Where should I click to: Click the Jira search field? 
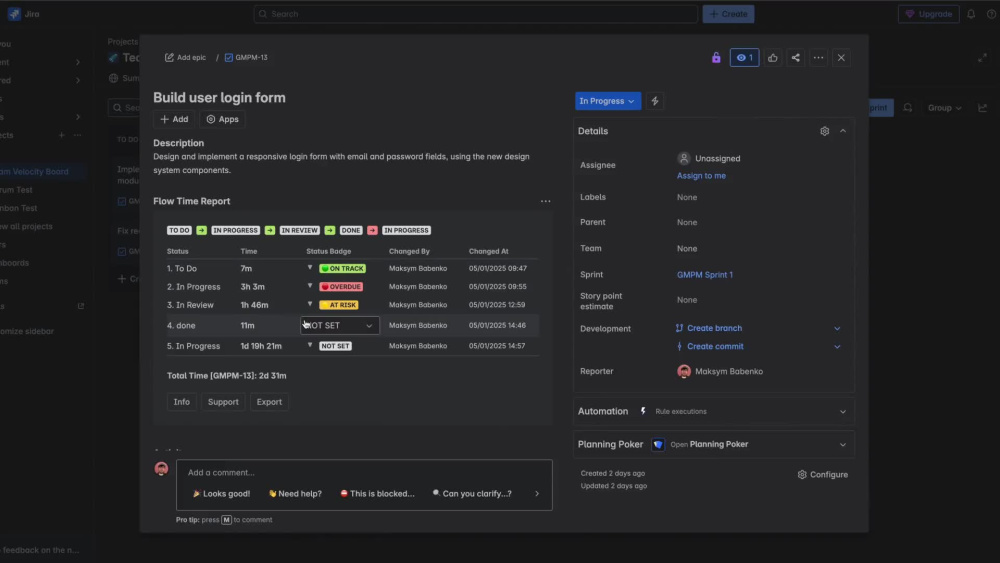(475, 14)
